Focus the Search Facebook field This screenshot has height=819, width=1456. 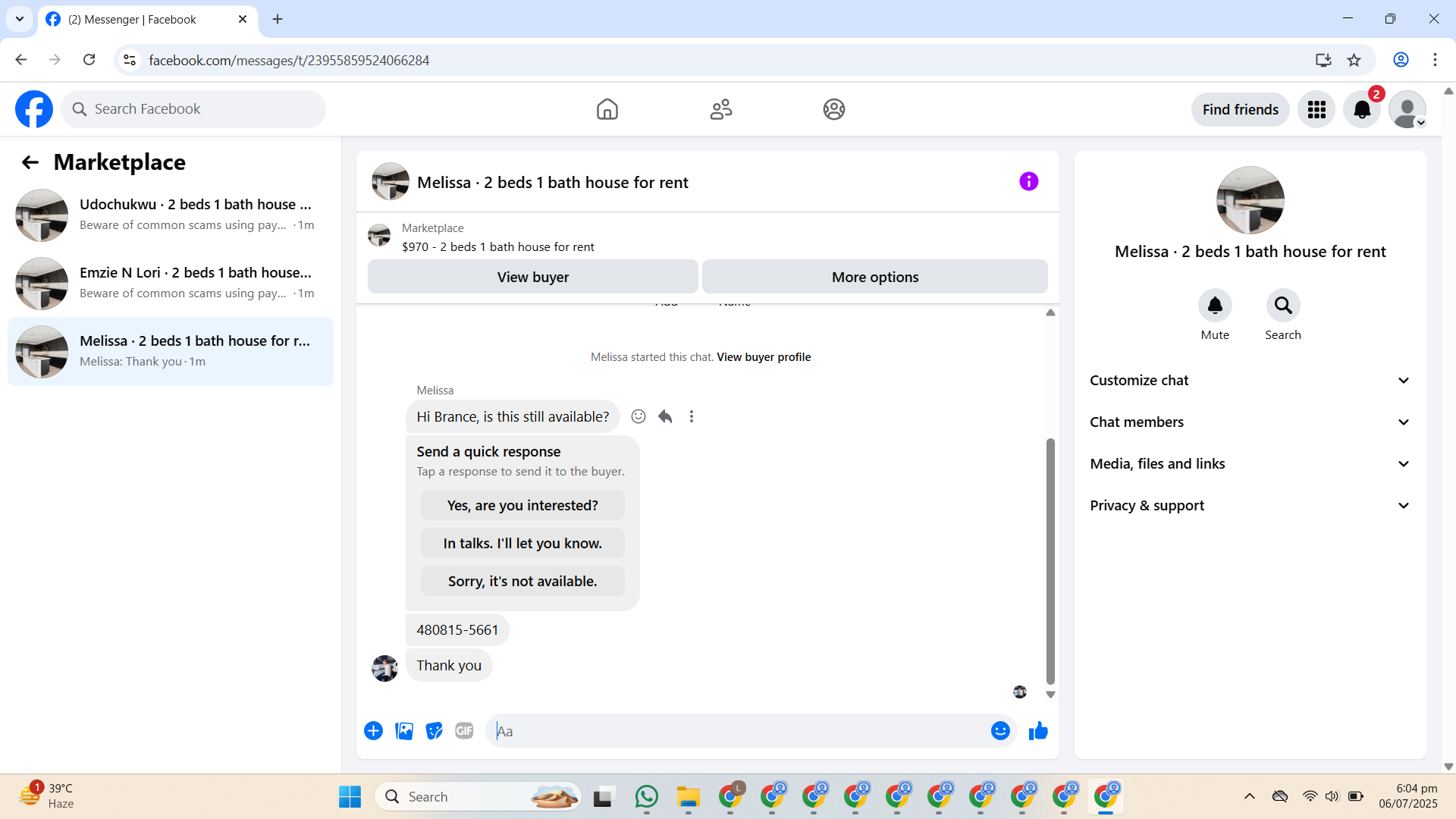[193, 109]
